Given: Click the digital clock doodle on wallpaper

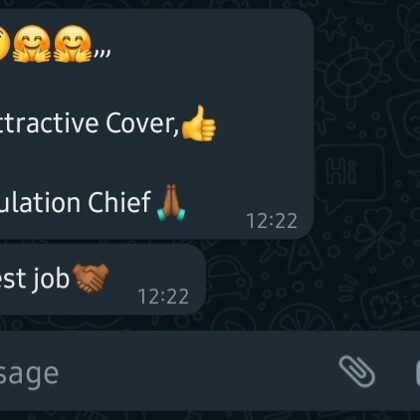Looking at the screenshot, I should (392, 302).
